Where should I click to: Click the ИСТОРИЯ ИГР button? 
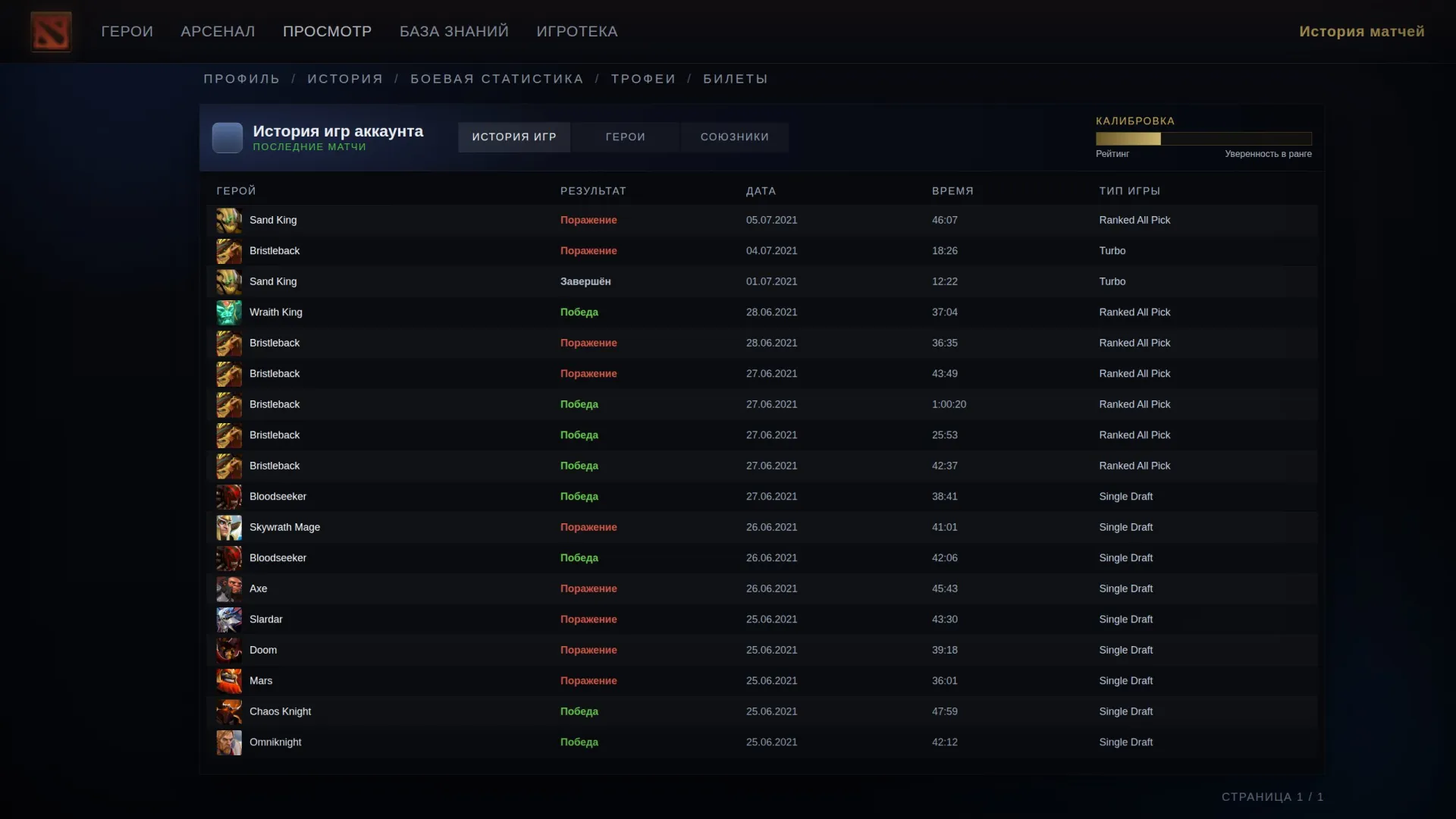coord(514,137)
